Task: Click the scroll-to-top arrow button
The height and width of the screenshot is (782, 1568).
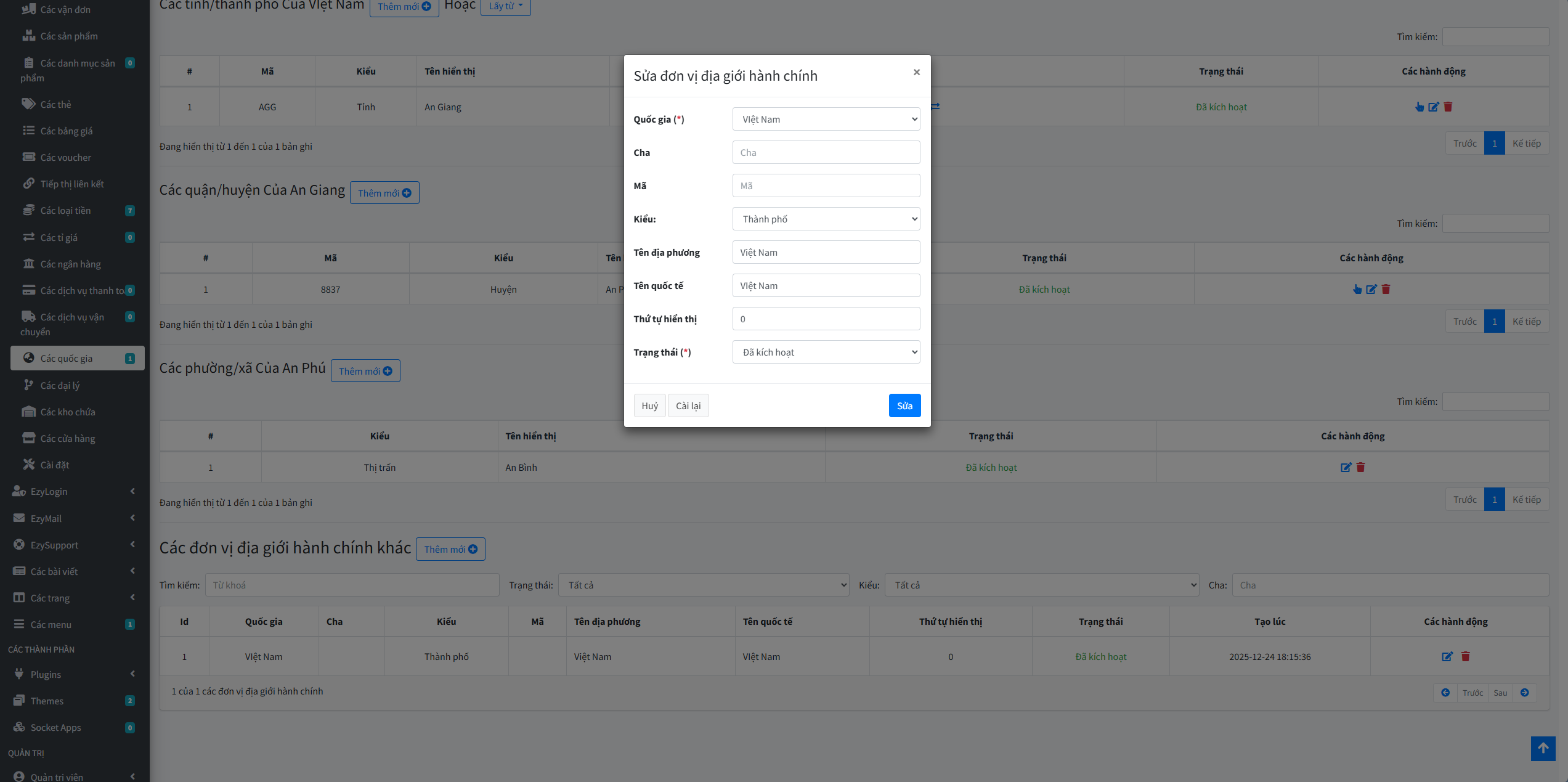Action: pyautogui.click(x=1543, y=748)
